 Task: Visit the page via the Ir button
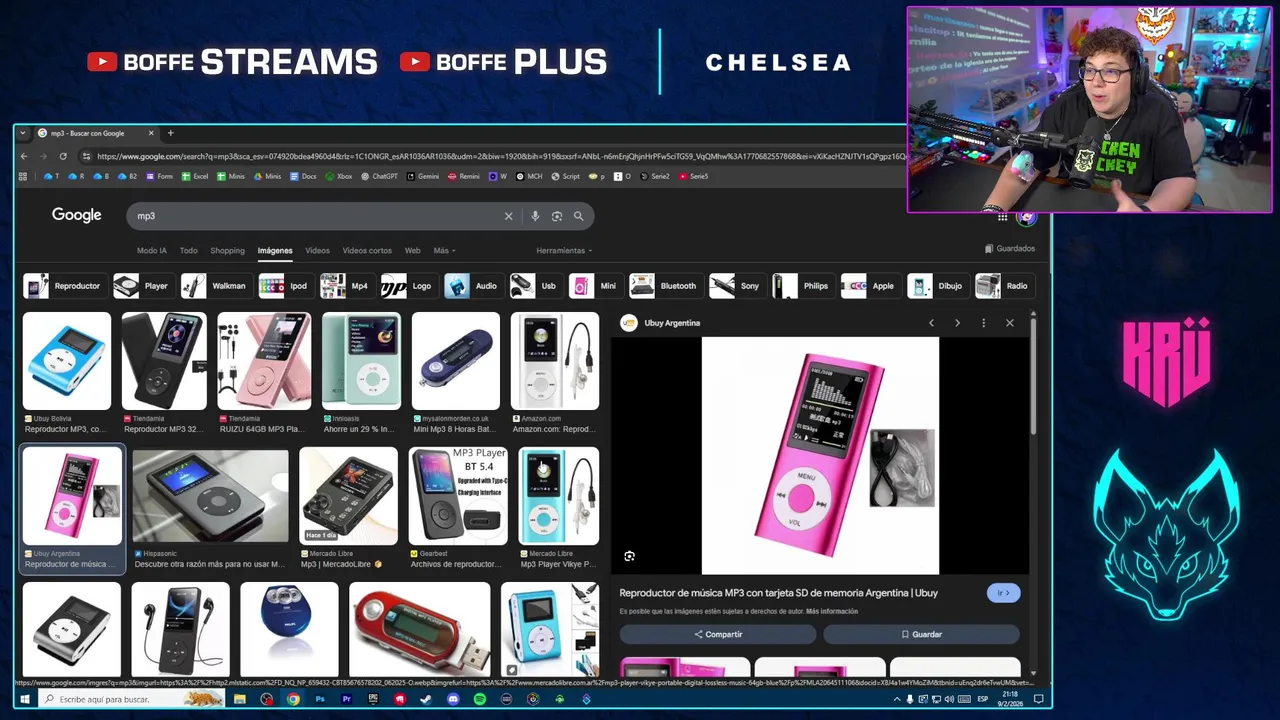point(1003,593)
